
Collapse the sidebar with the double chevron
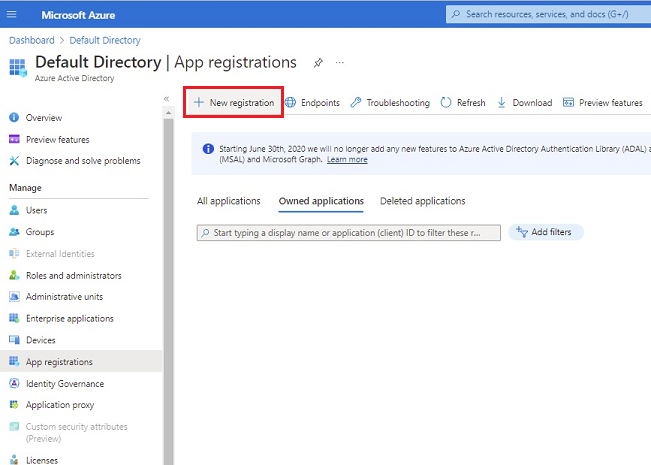pos(166,99)
